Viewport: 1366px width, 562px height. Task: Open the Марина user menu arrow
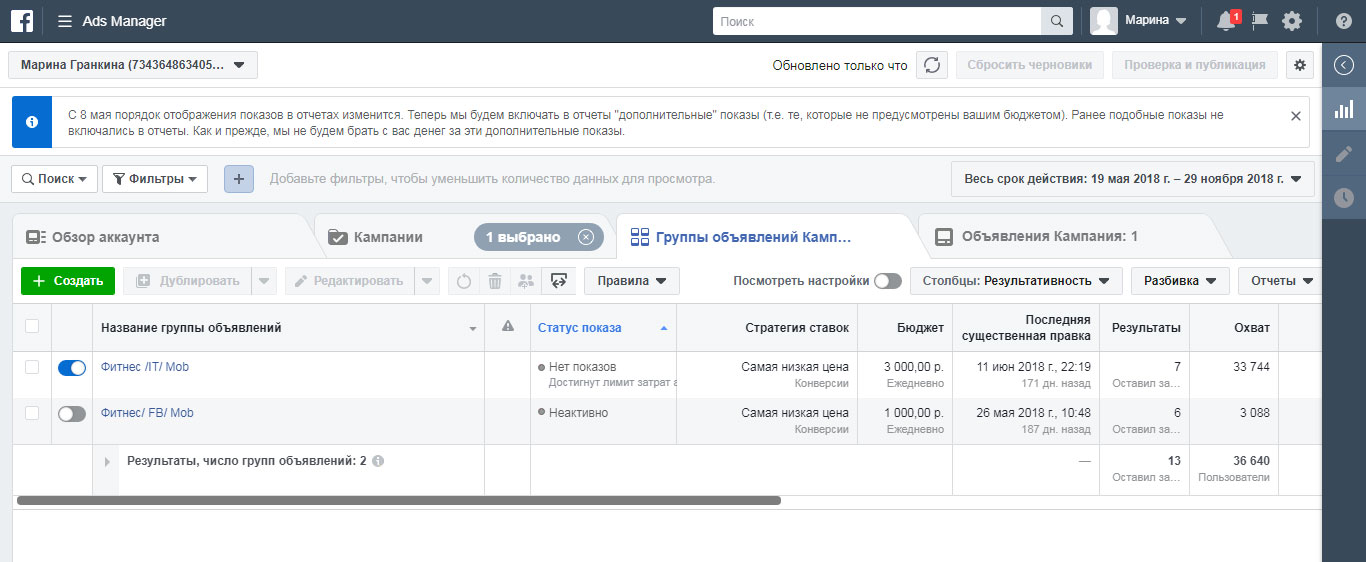1181,21
